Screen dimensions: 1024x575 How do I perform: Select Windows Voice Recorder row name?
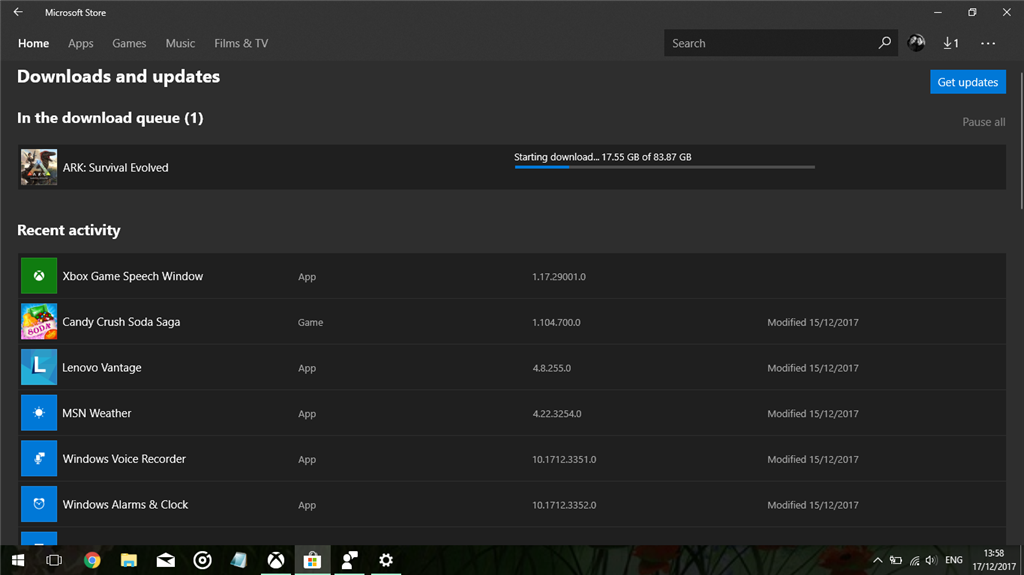pos(124,459)
